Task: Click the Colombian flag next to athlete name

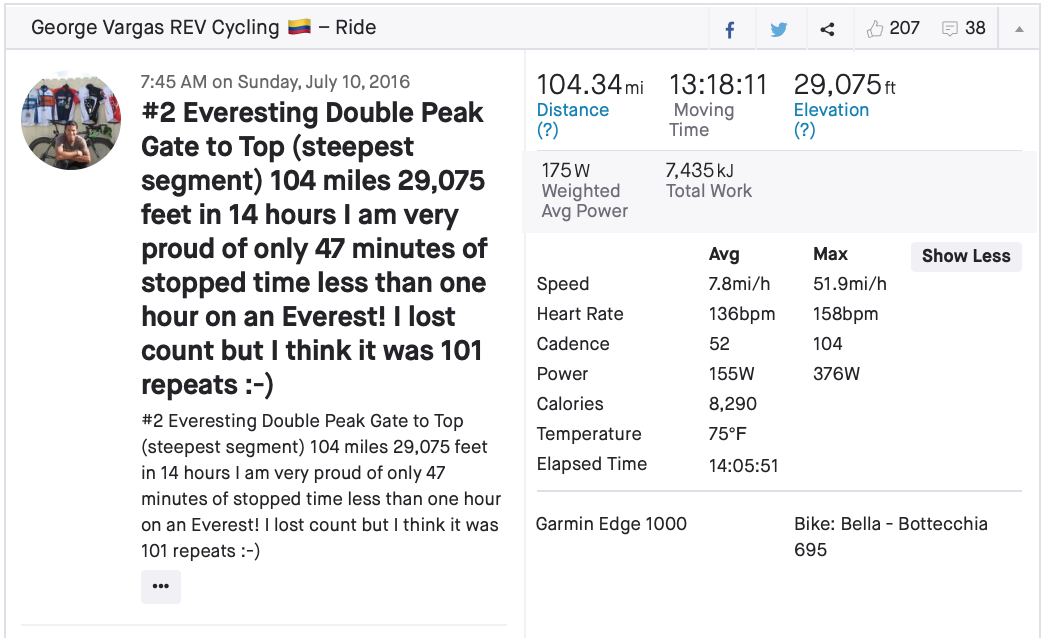Action: [299, 28]
